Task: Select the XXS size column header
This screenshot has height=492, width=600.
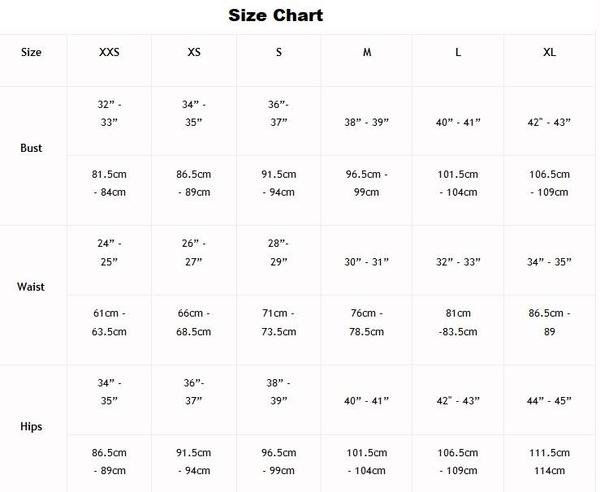Action: 109,52
